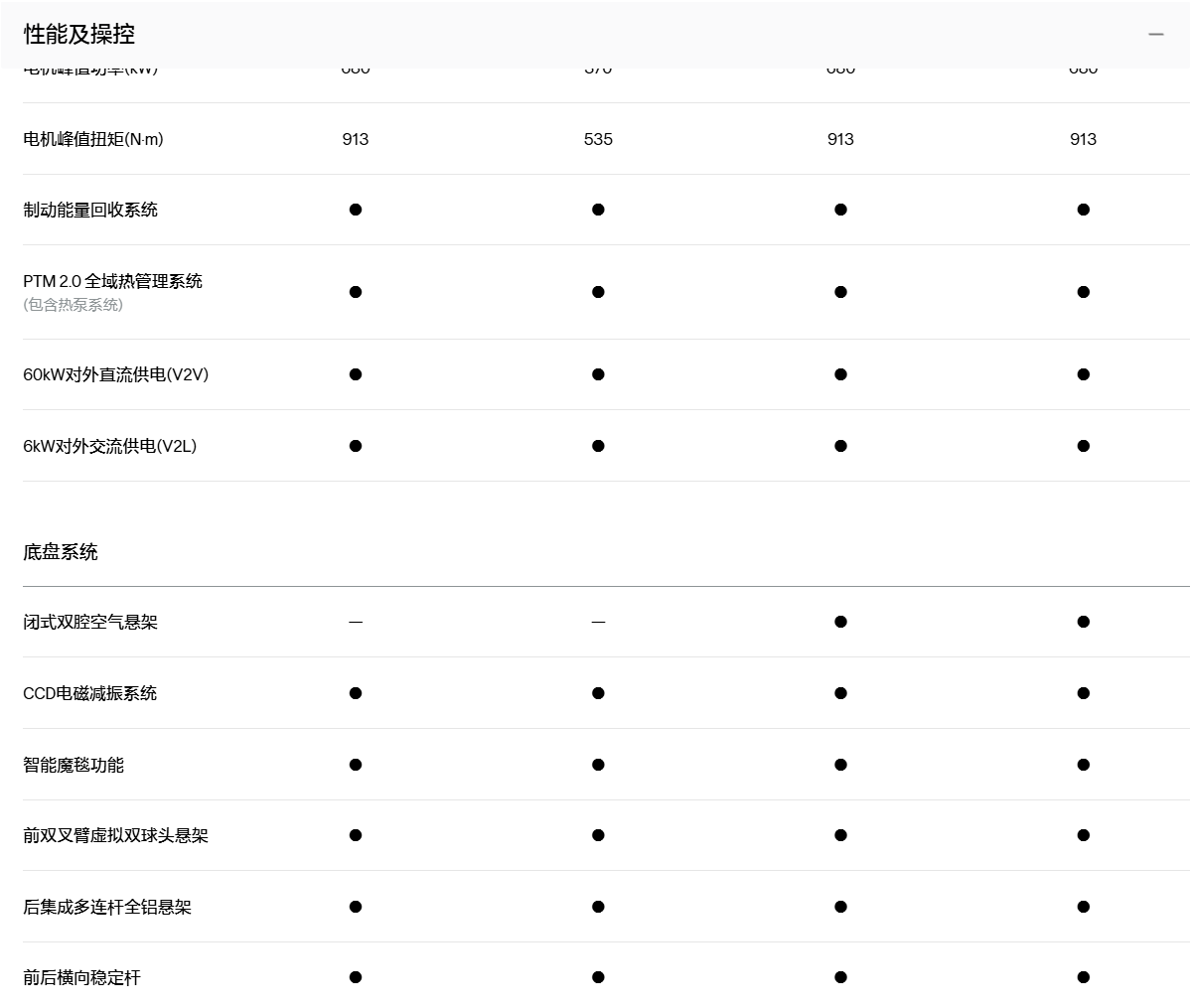Click the 性能及操控 section header title
The image size is (1192, 1008).
(79, 34)
